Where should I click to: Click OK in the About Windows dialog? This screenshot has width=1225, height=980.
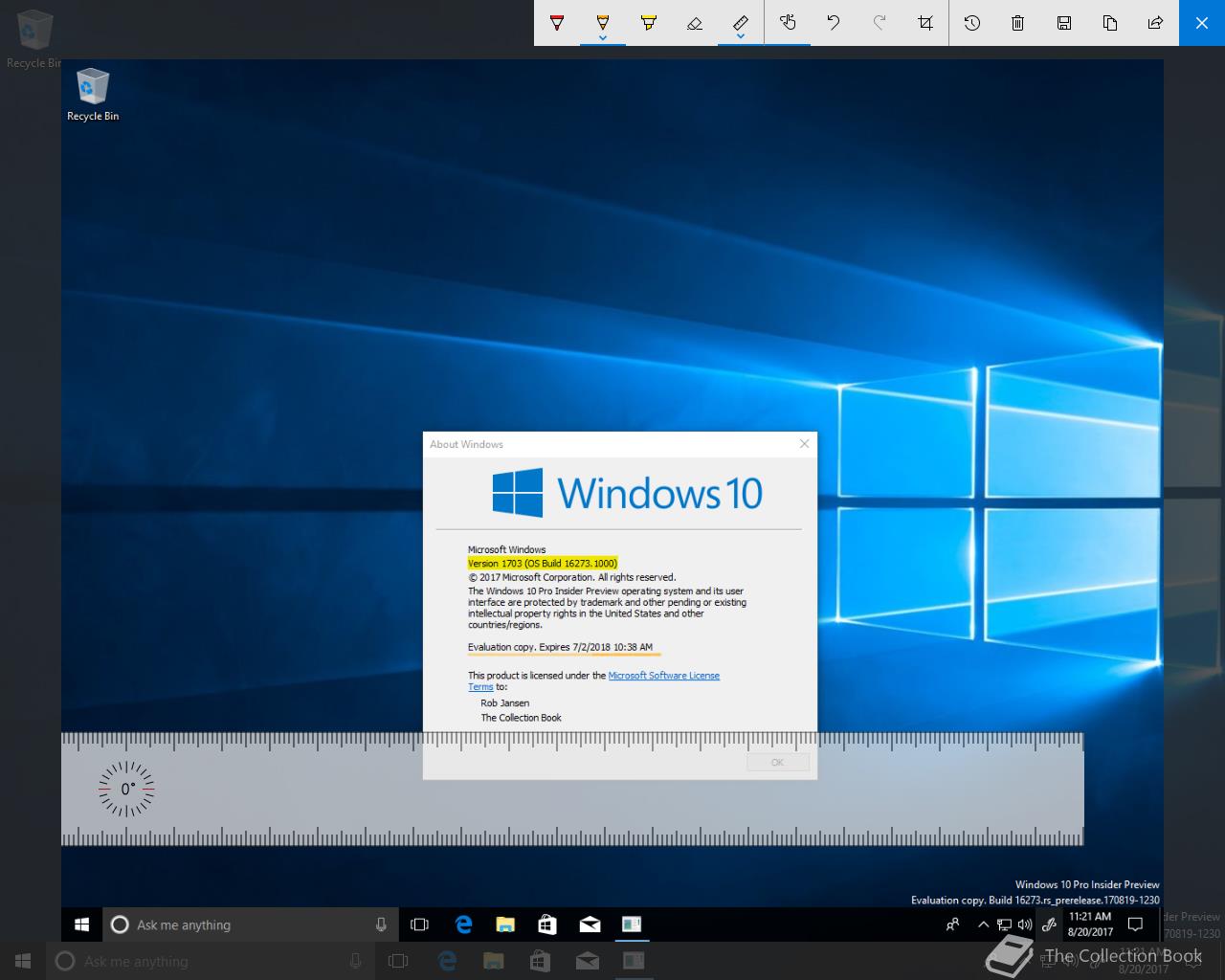point(777,763)
